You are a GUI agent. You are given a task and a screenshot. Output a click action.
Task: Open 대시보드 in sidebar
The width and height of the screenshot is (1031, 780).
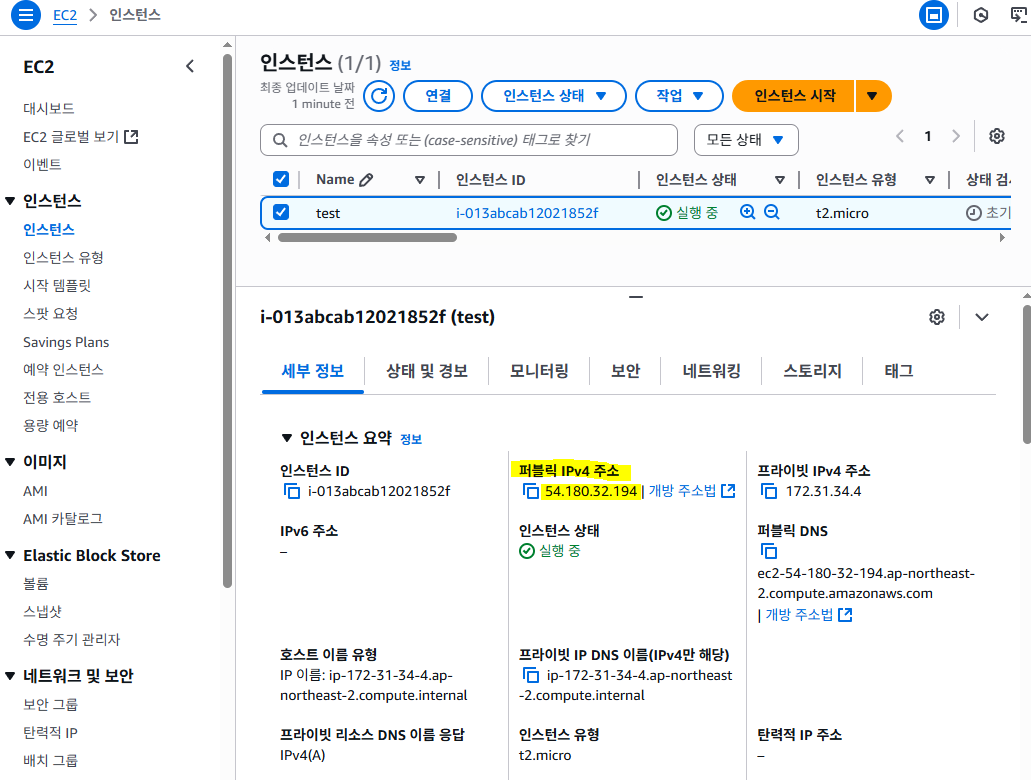click(x=49, y=109)
